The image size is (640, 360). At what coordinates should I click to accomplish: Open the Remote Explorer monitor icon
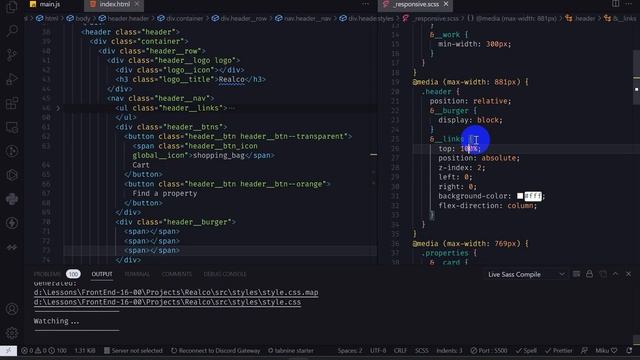pyautogui.click(x=12, y=127)
